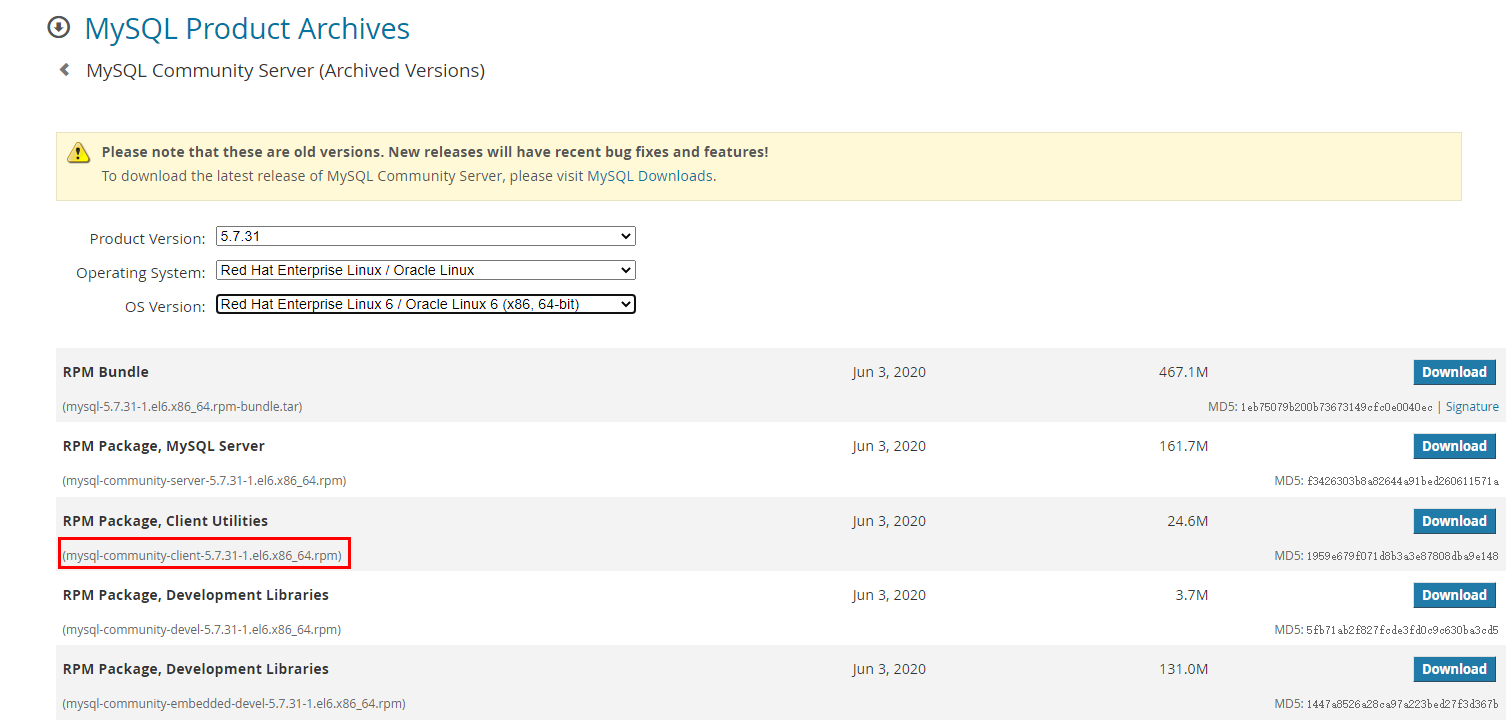
Task: Click the 467.1M size value
Action: pyautogui.click(x=1184, y=372)
